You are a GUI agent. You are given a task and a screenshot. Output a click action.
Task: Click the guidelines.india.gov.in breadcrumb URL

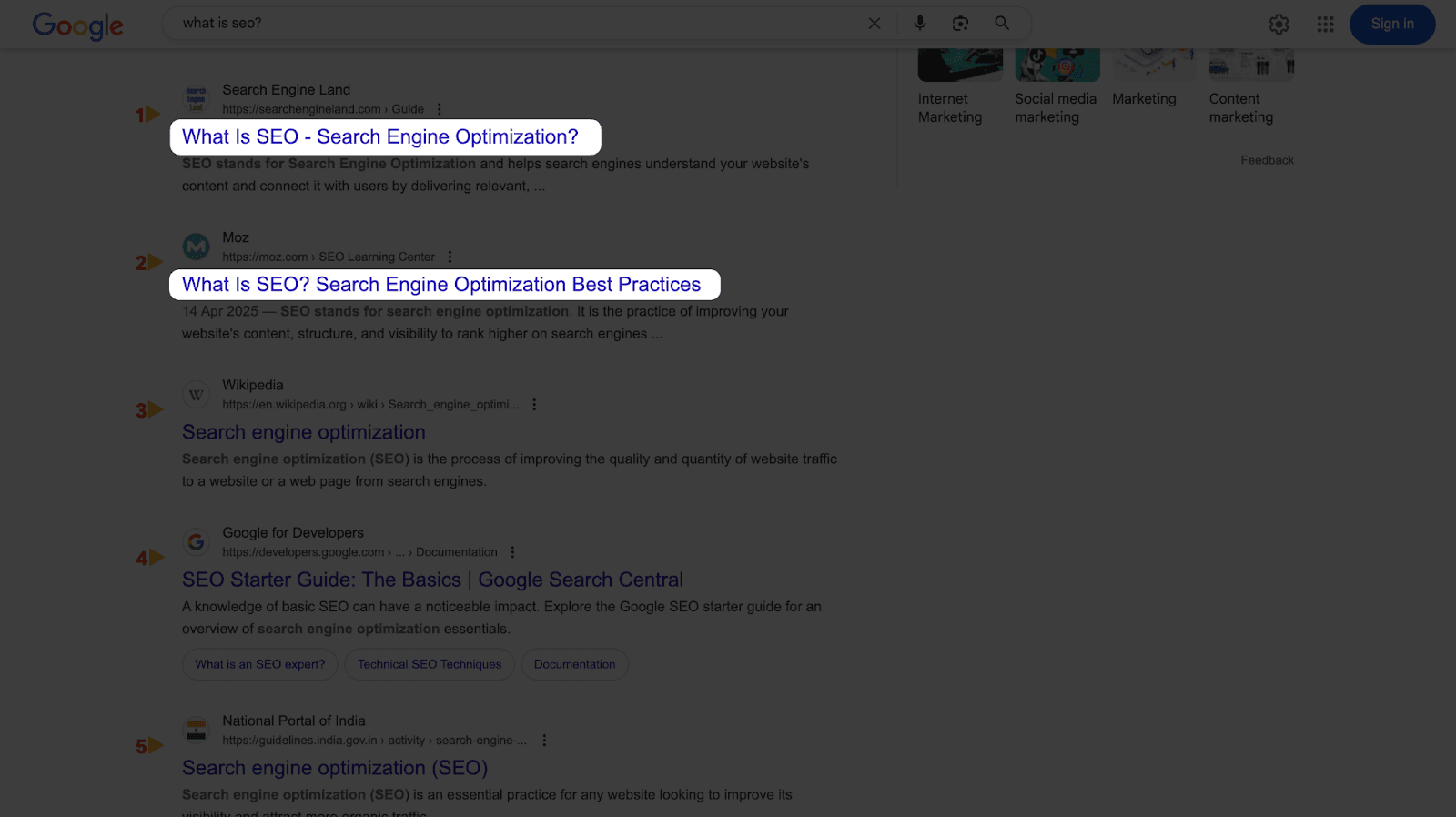pos(375,741)
